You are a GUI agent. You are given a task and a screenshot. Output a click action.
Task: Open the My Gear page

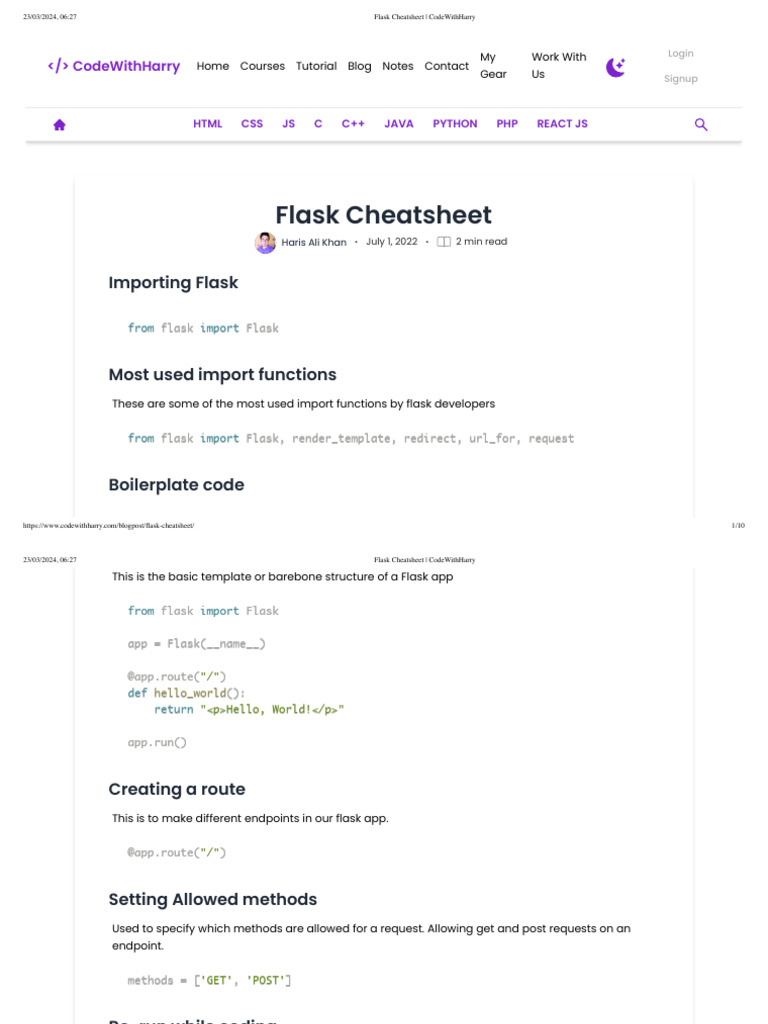493,66
